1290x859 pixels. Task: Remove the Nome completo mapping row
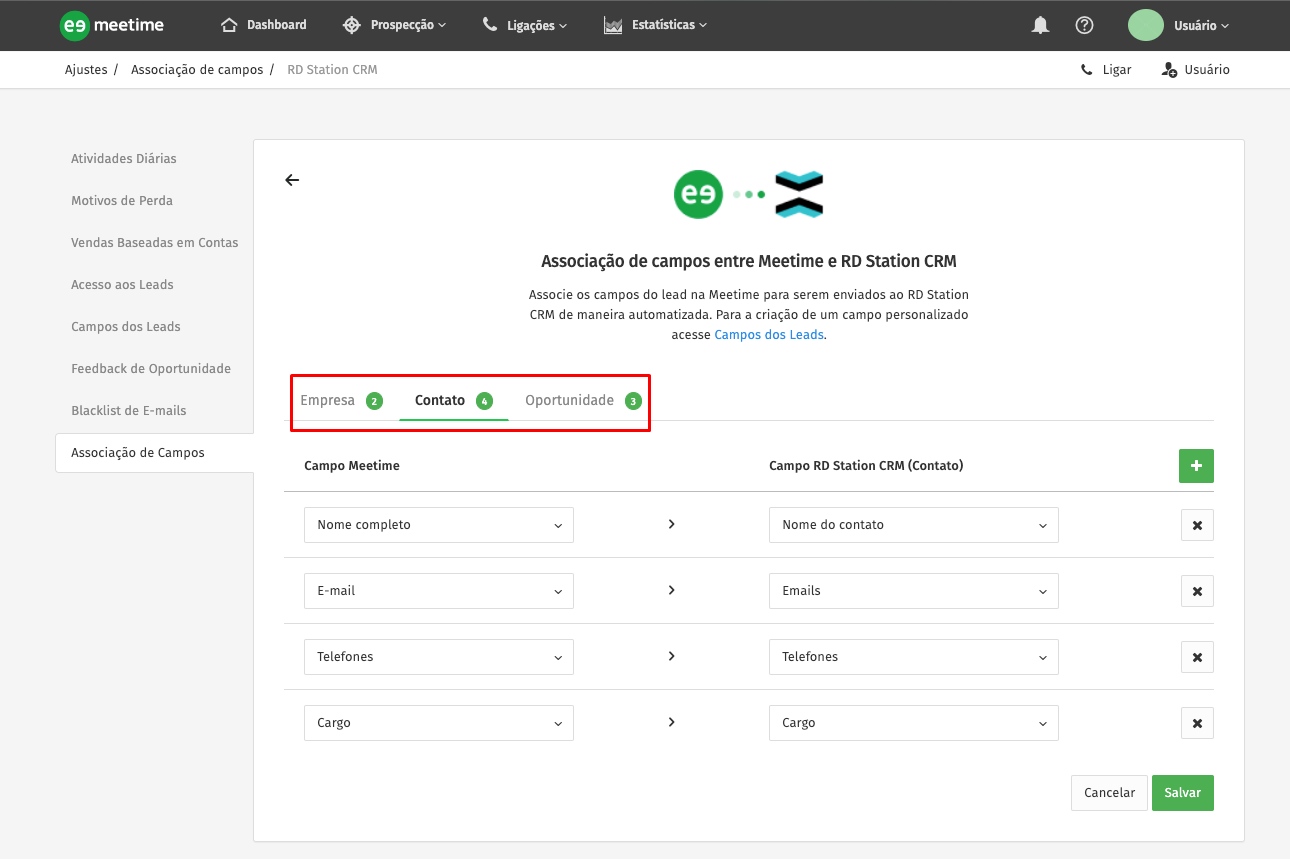coord(1197,525)
